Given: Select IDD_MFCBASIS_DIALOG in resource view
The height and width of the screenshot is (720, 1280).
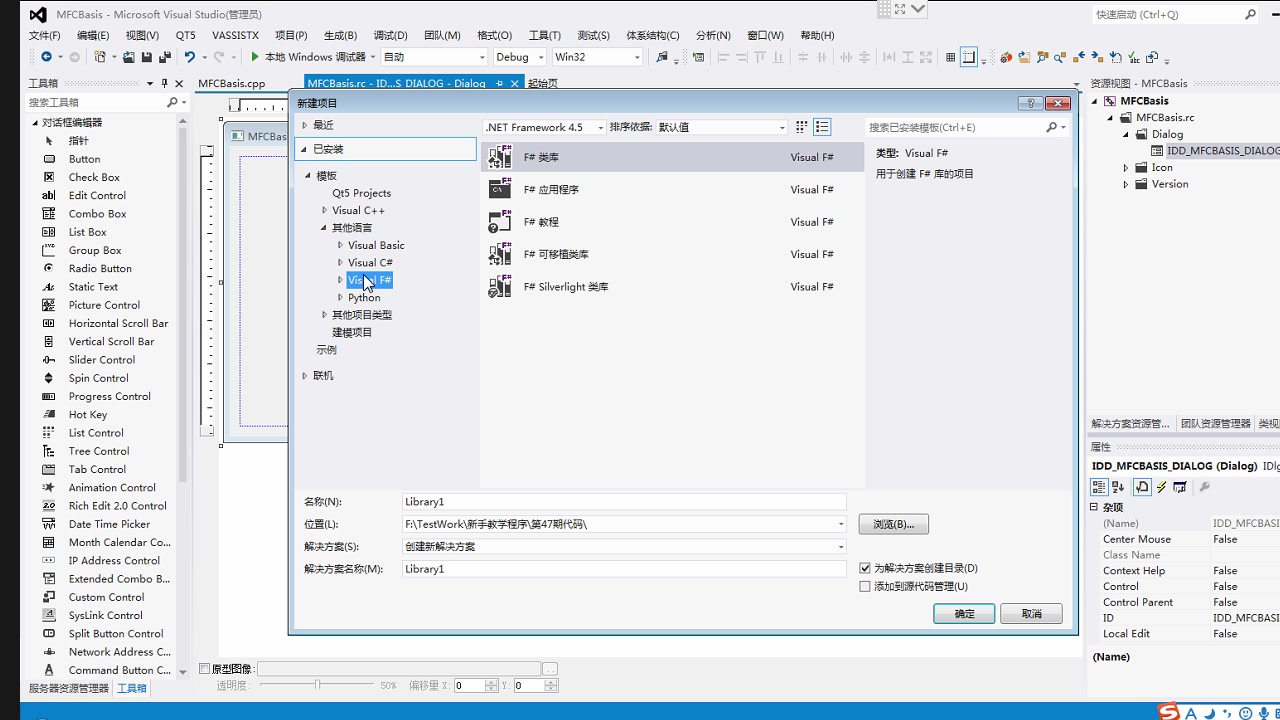Looking at the screenshot, I should point(1223,151).
